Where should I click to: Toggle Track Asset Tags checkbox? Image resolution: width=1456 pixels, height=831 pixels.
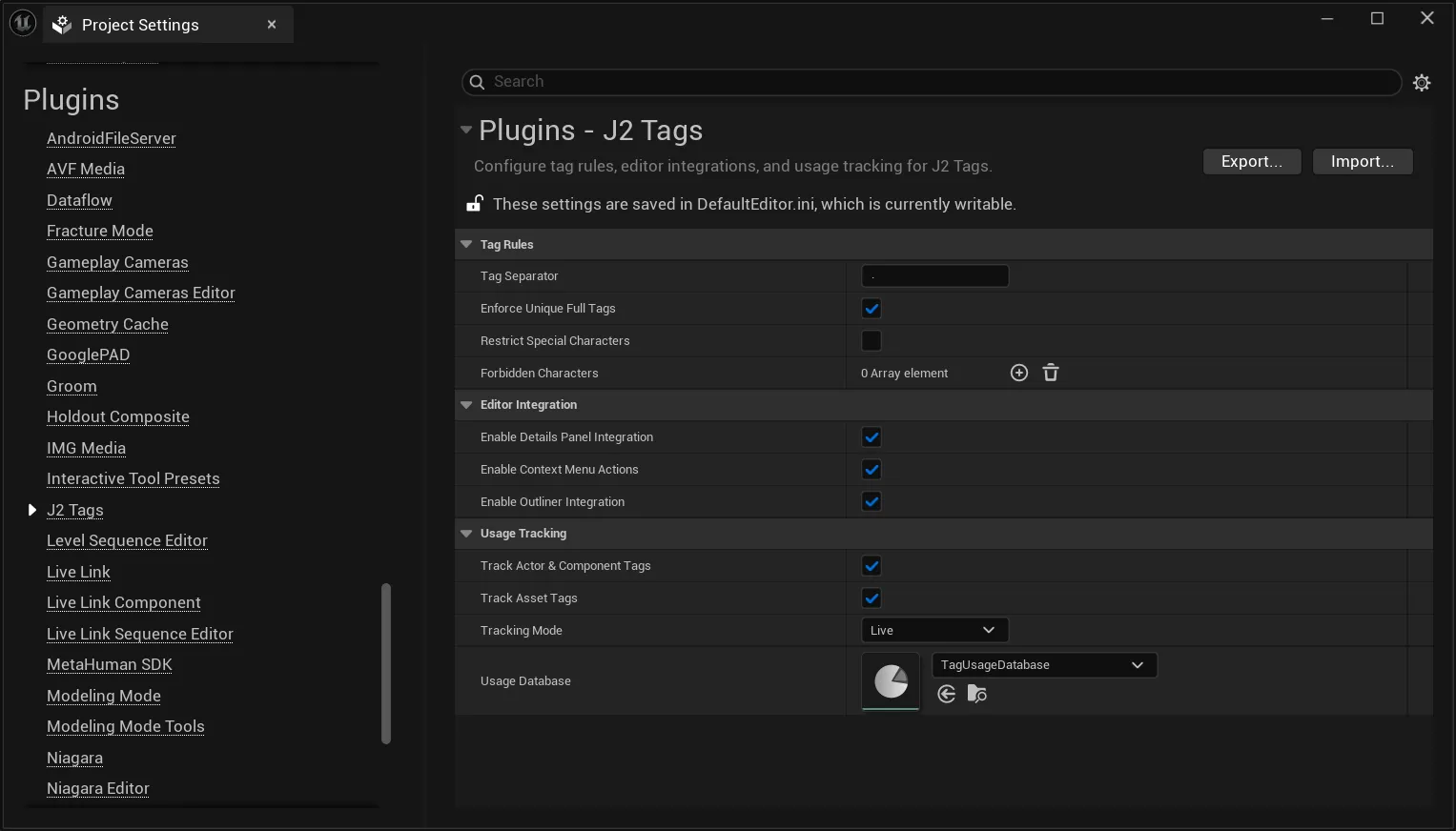[x=872, y=598]
